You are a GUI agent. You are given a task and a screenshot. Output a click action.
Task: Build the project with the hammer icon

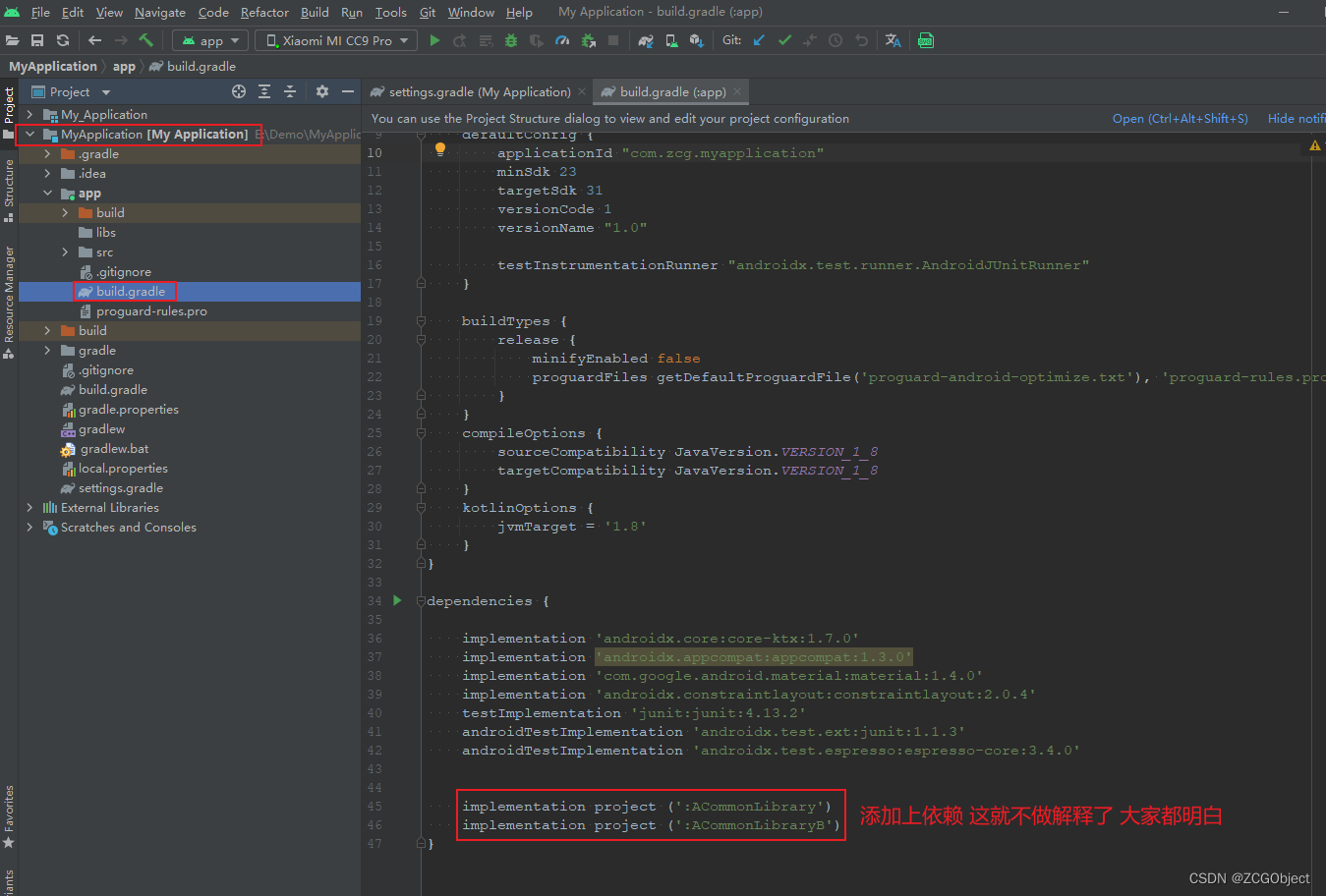tap(145, 40)
